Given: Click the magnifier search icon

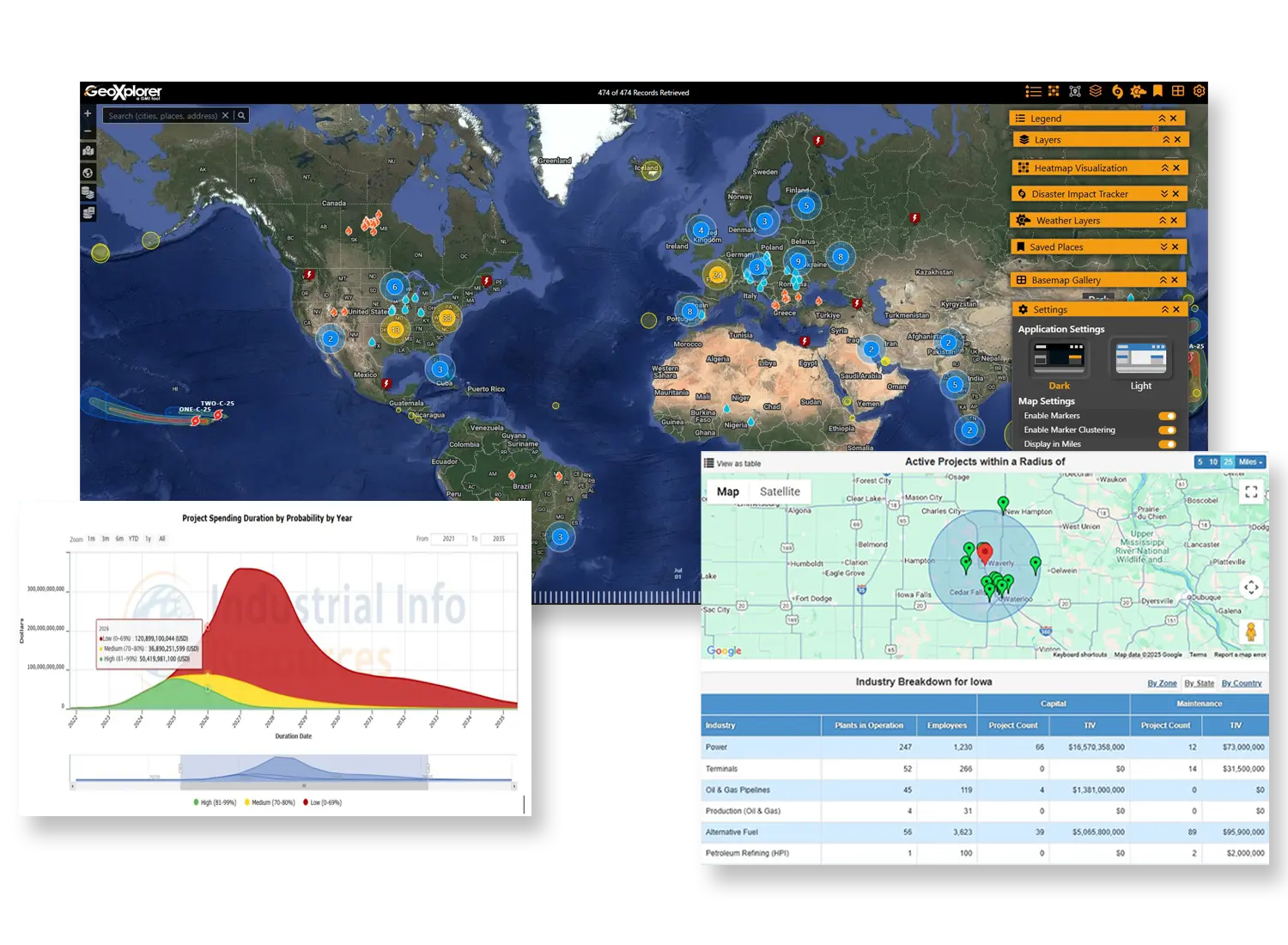Looking at the screenshot, I should 241,115.
